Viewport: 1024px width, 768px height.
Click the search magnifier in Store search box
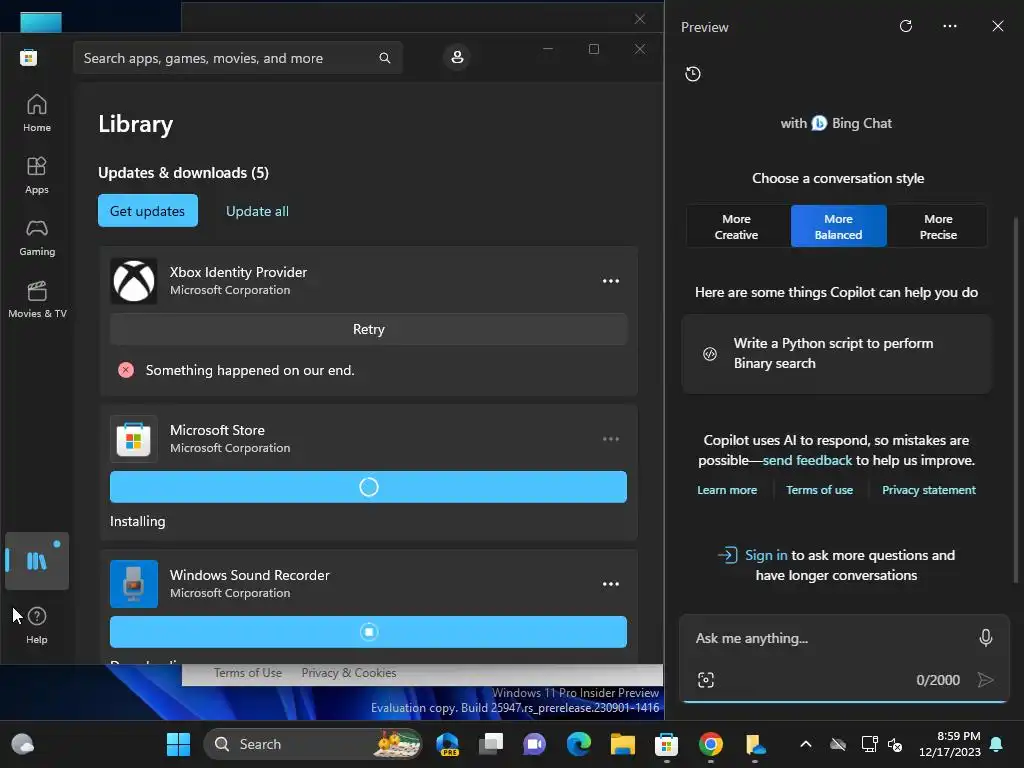tap(385, 58)
